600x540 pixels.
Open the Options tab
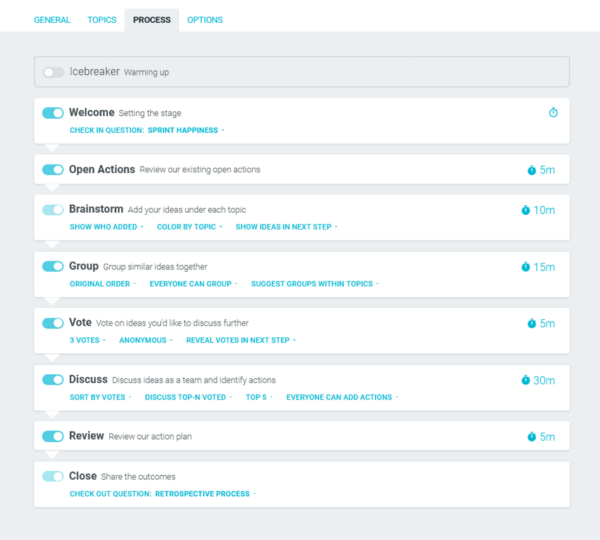205,20
